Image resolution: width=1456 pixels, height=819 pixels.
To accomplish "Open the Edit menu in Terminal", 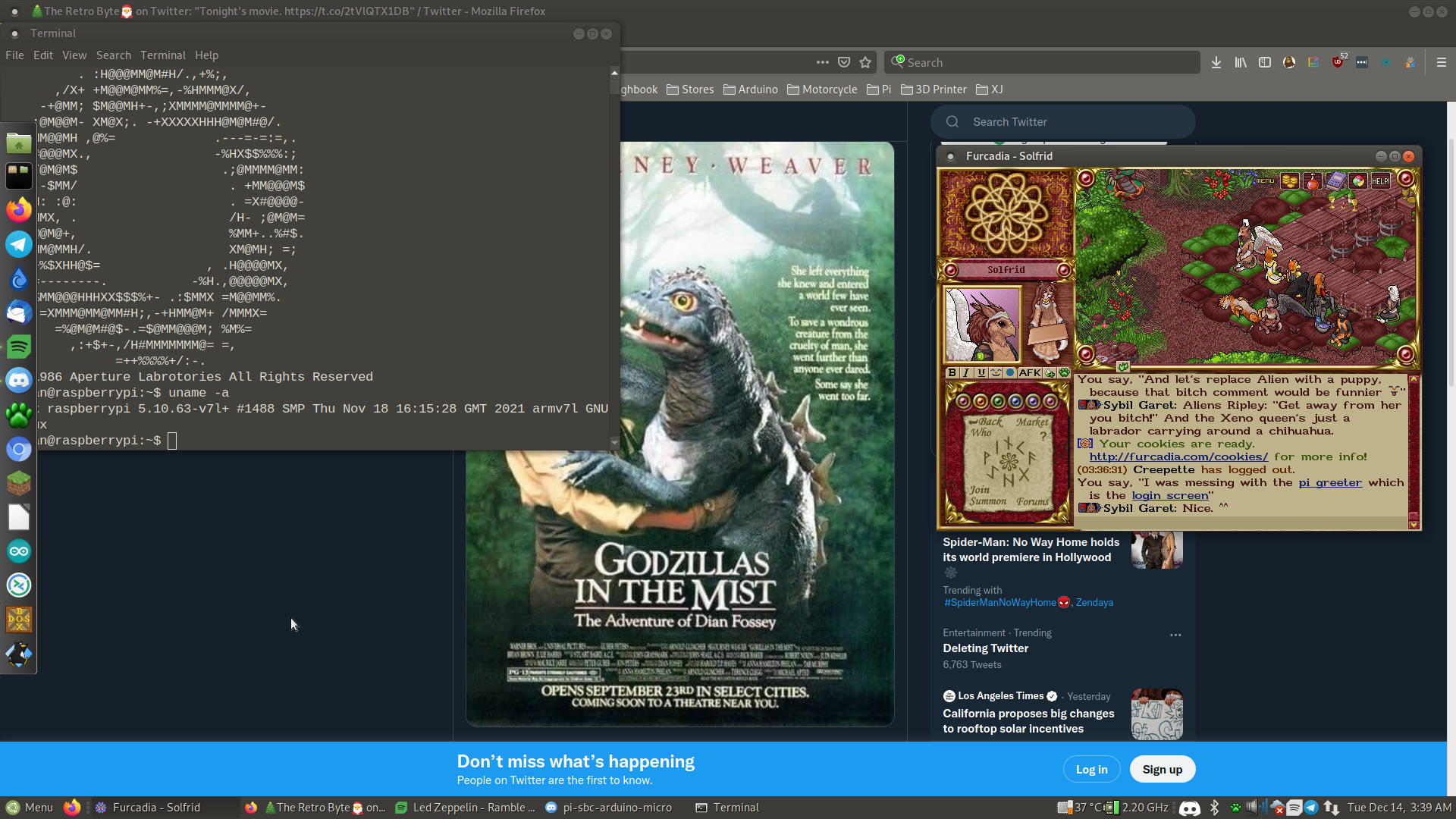I will 42,55.
